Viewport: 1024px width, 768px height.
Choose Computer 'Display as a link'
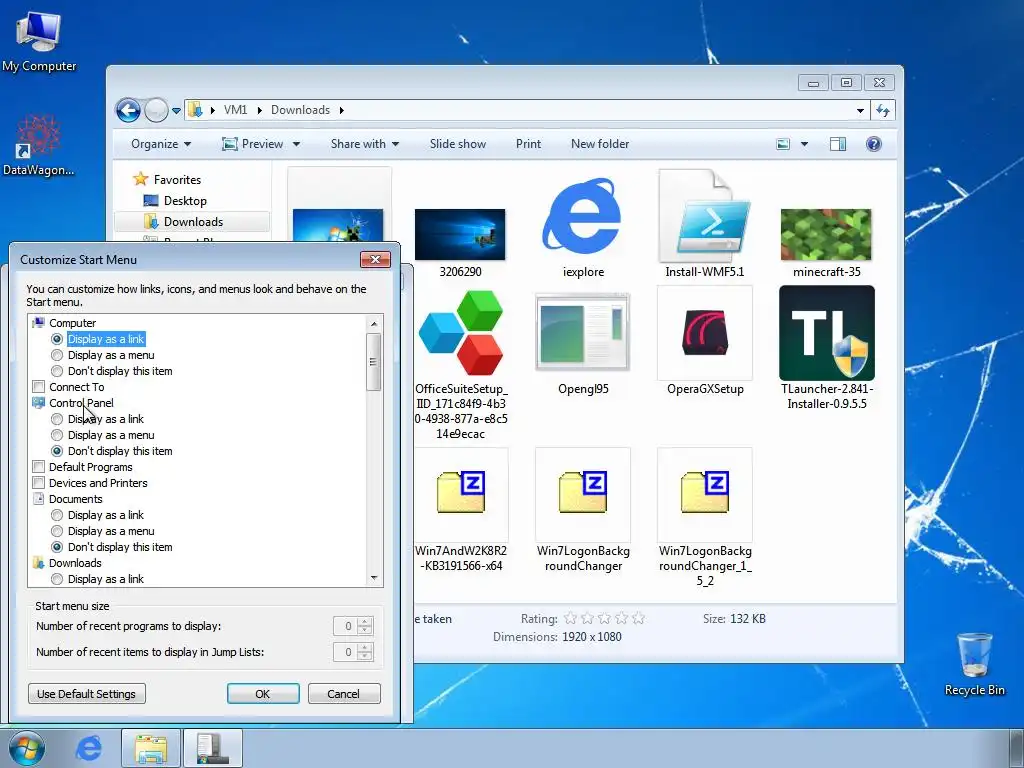pyautogui.click(x=57, y=339)
